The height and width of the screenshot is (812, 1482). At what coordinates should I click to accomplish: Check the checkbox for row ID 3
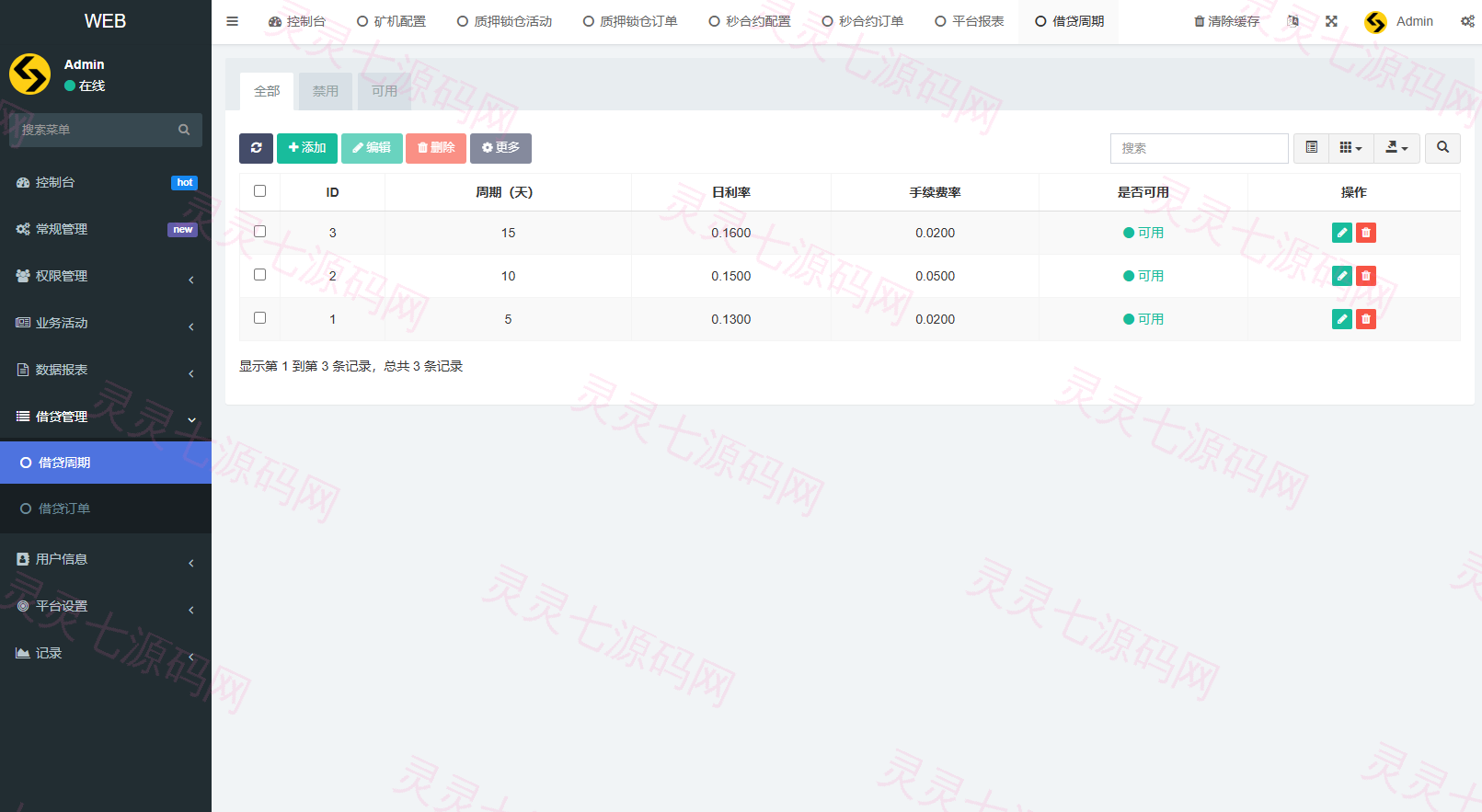(259, 232)
